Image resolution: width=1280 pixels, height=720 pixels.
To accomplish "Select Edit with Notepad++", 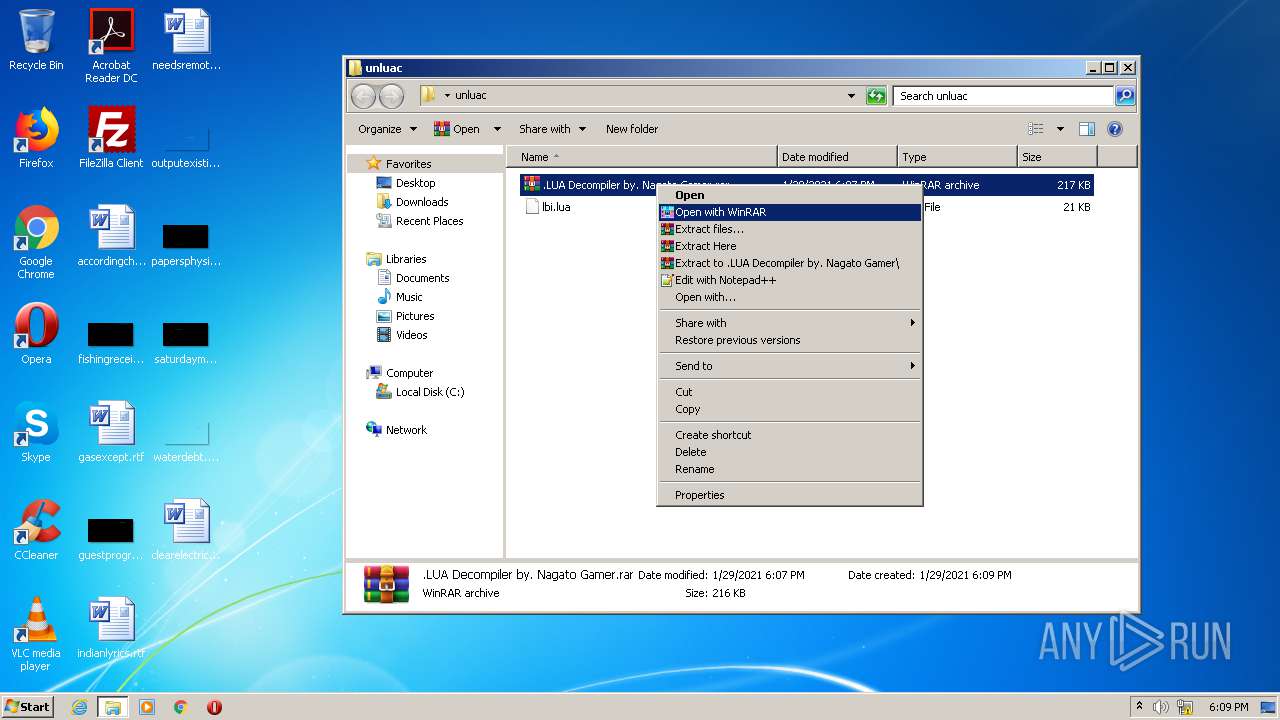I will (789, 280).
